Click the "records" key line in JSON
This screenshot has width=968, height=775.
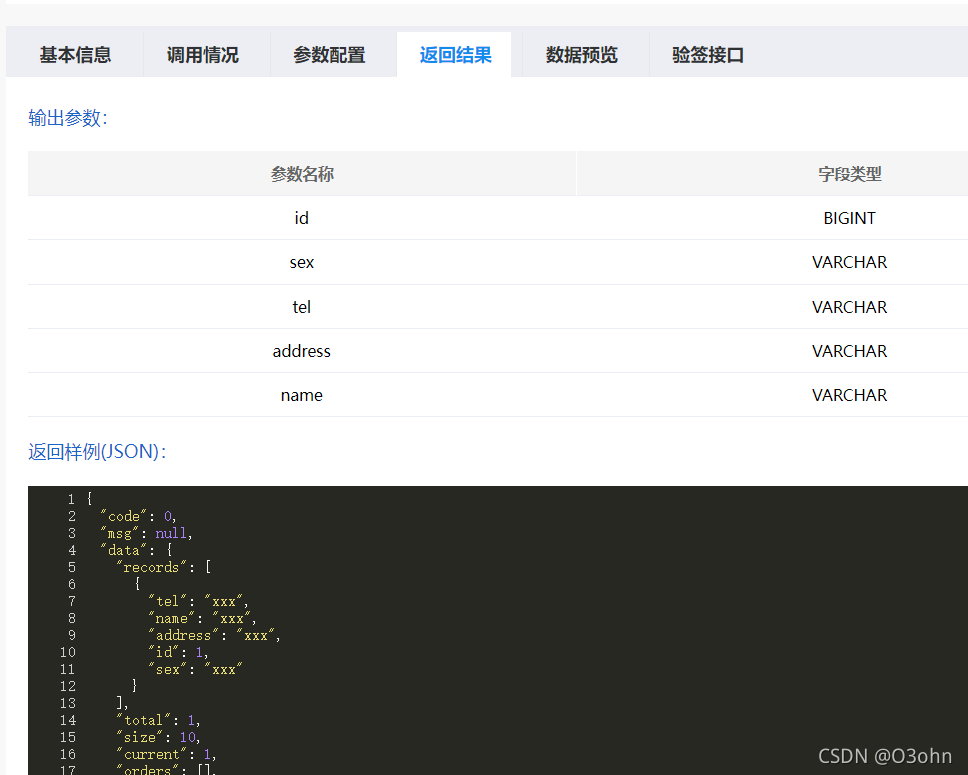[164, 568]
